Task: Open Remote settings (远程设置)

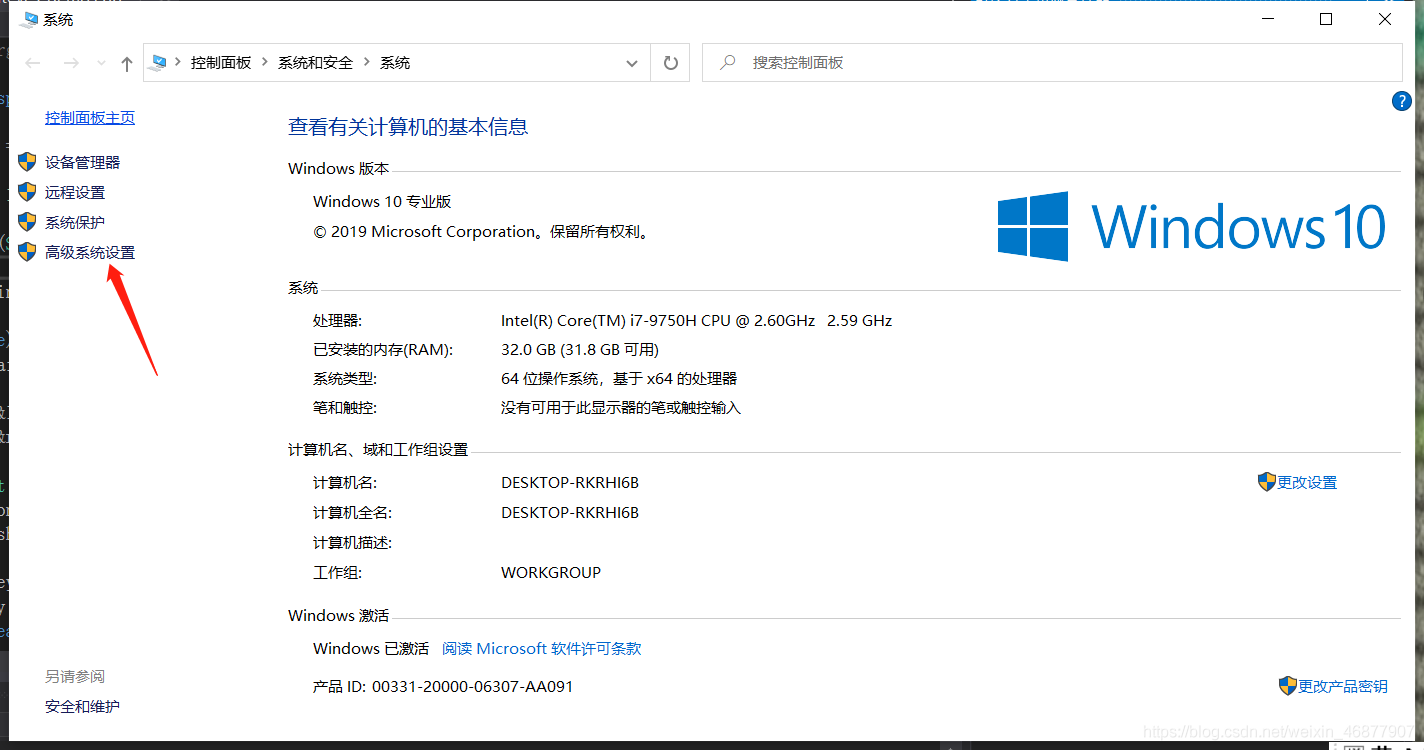Action: pyautogui.click(x=75, y=192)
